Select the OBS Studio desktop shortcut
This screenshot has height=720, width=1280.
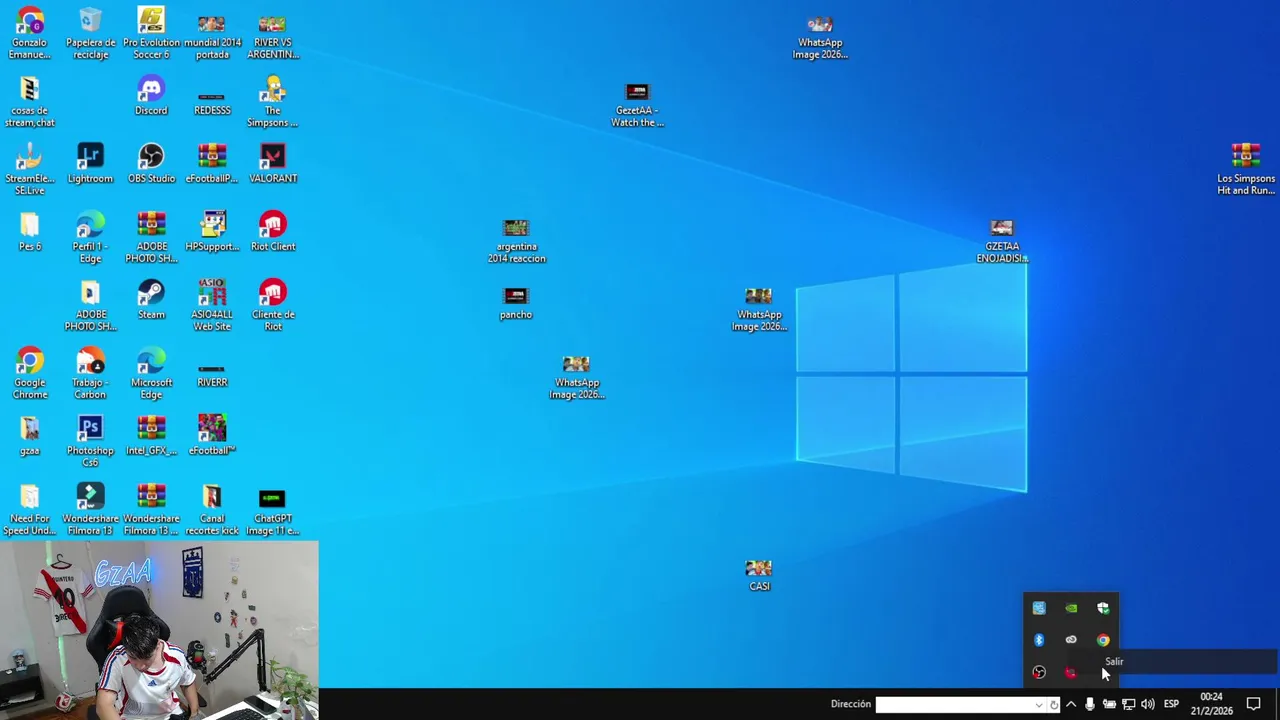click(151, 164)
